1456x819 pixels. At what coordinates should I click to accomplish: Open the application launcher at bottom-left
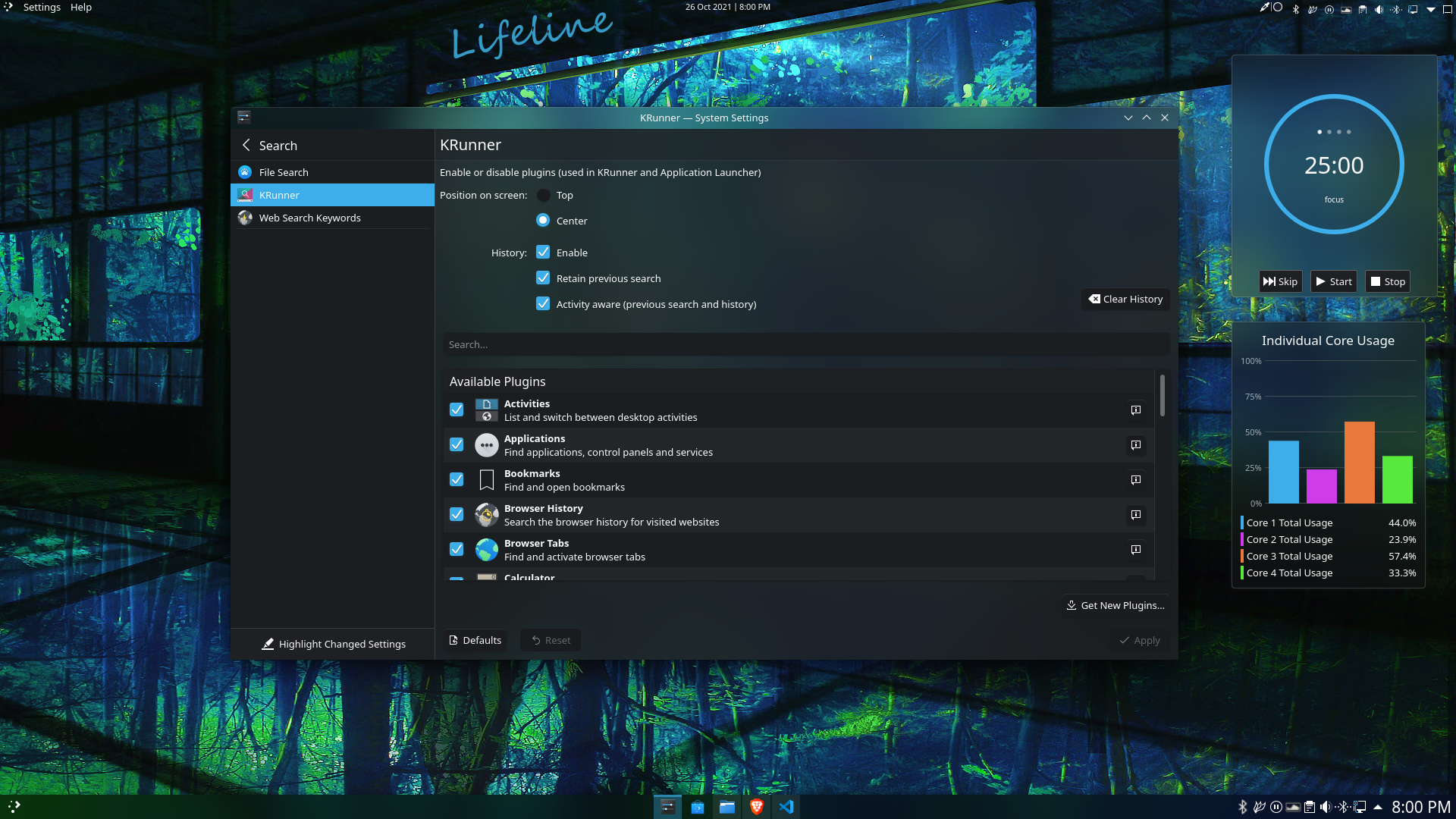[x=14, y=807]
